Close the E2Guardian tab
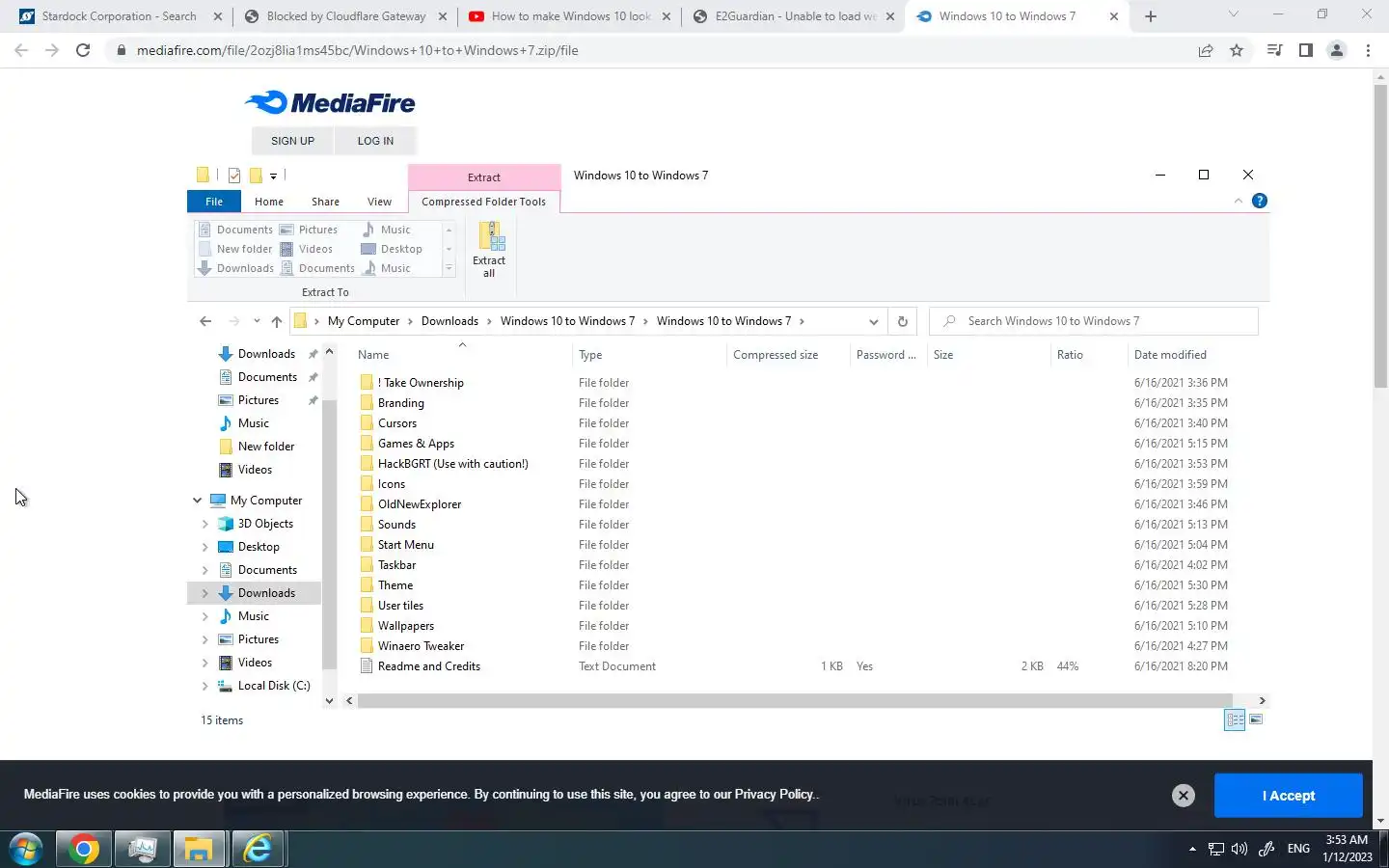 coord(890,16)
